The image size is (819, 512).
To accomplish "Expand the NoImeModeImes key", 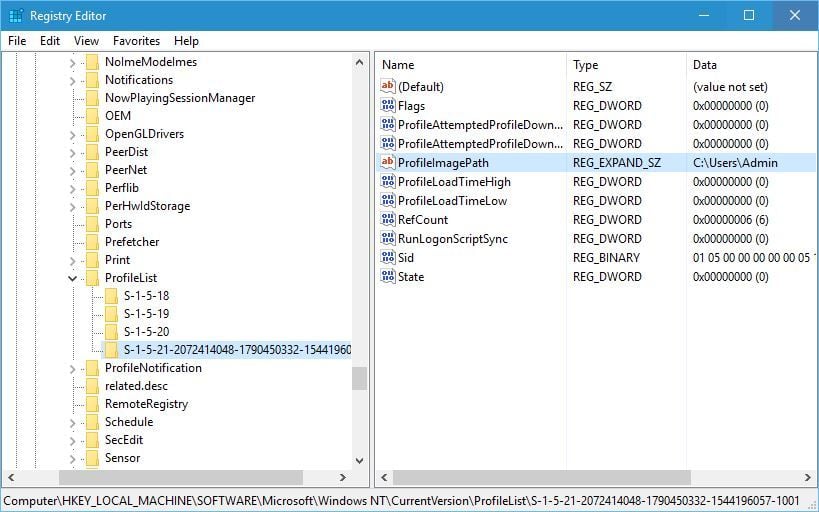I will click(73, 63).
